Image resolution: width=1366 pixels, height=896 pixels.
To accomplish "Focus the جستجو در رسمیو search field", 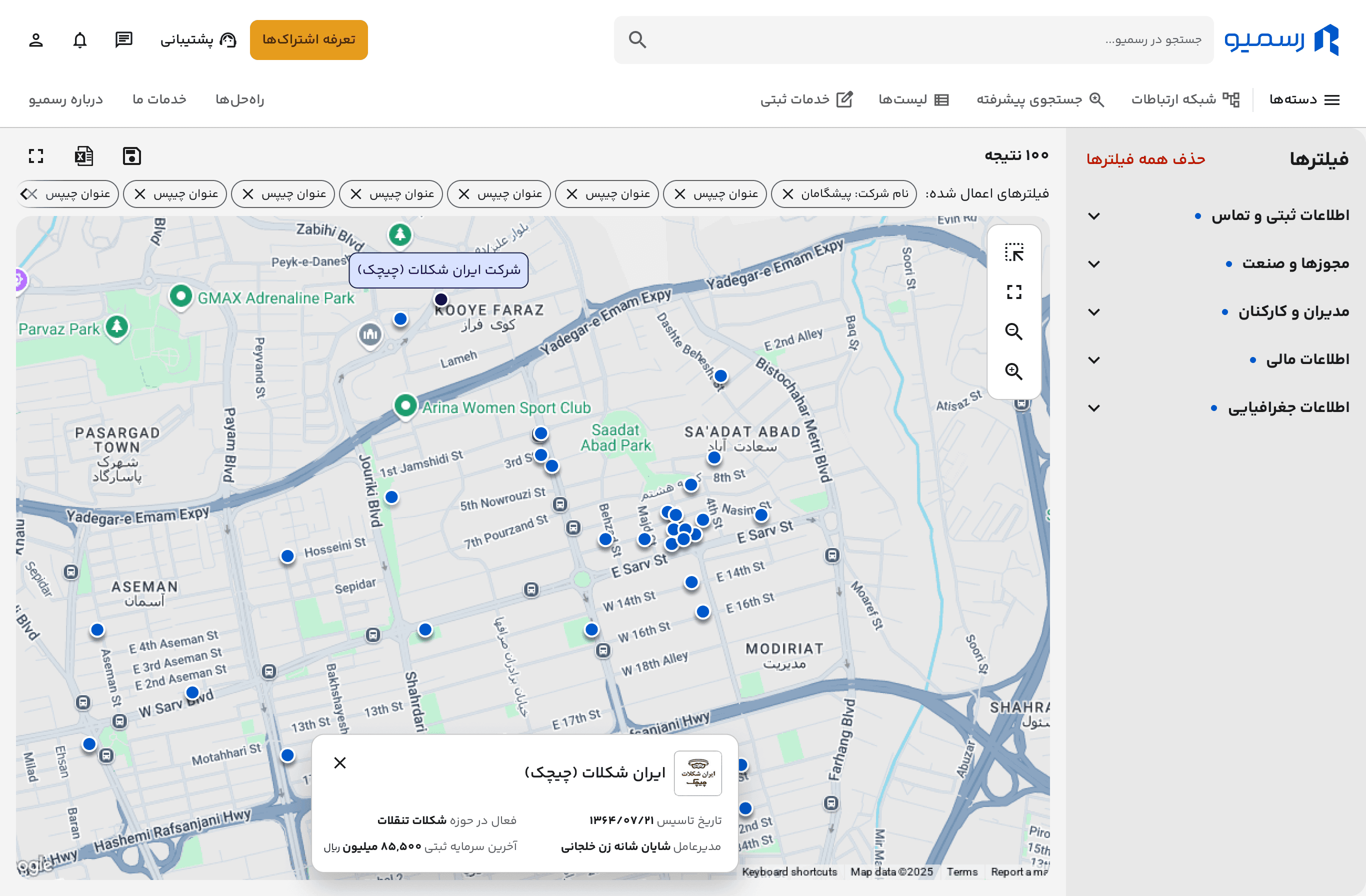I will click(913, 39).
